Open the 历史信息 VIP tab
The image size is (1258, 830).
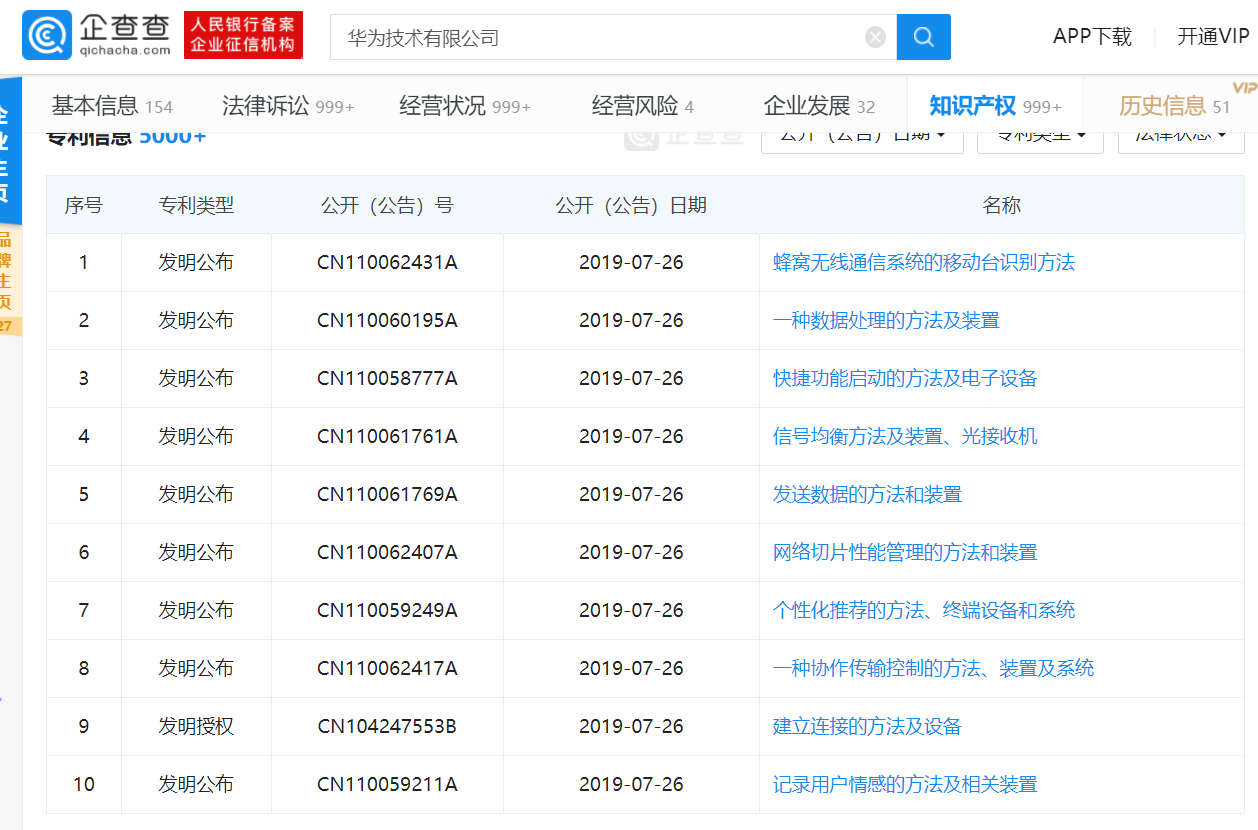[x=1174, y=105]
